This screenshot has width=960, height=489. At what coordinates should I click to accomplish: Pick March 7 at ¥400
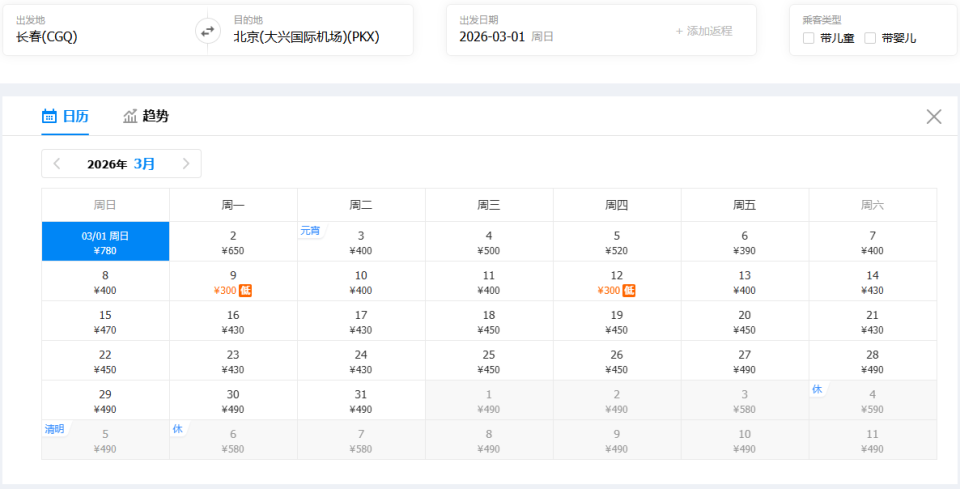(872, 242)
